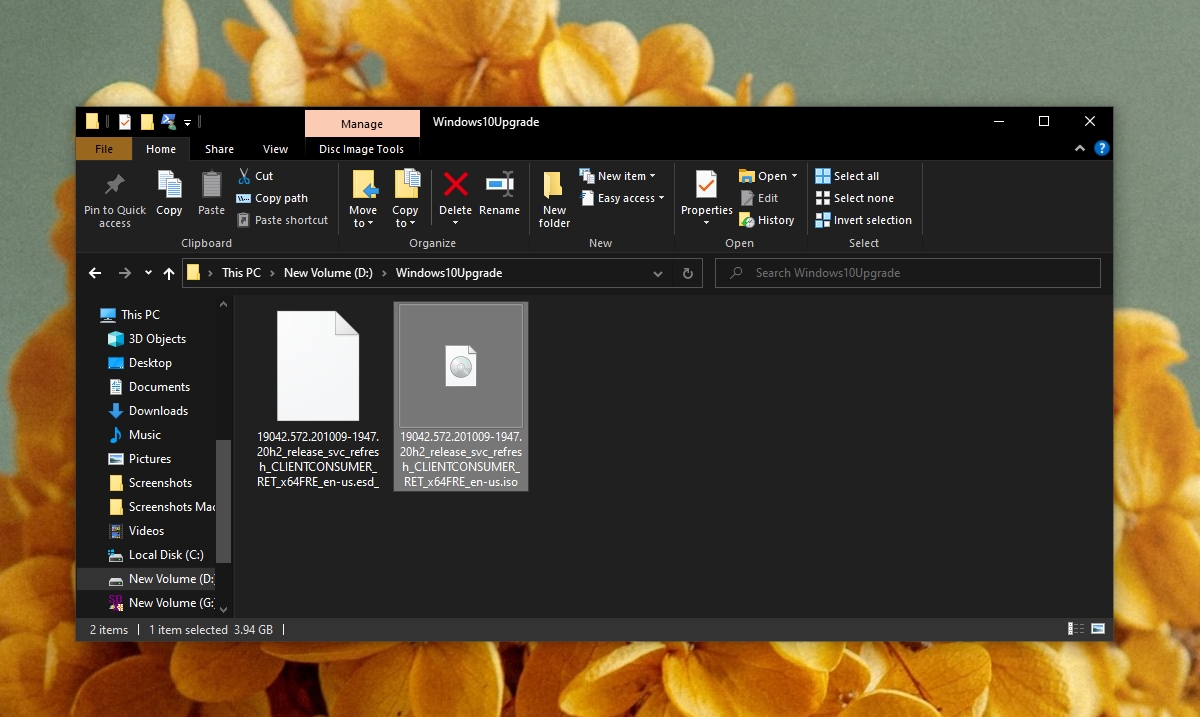Expand the address bar history chevron

(x=657, y=273)
